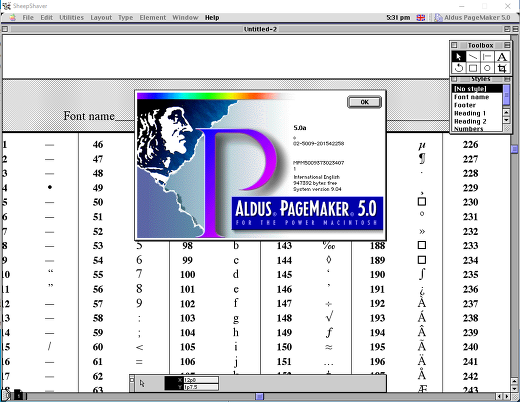Click the Y position field in Control palette
Image resolution: width=520 pixels, height=402 pixels.
coord(201,387)
